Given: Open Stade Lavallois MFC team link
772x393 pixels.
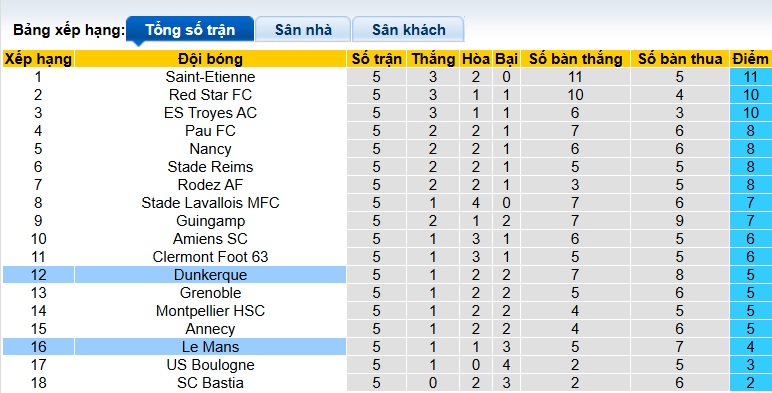Looking at the screenshot, I should click(x=210, y=202).
